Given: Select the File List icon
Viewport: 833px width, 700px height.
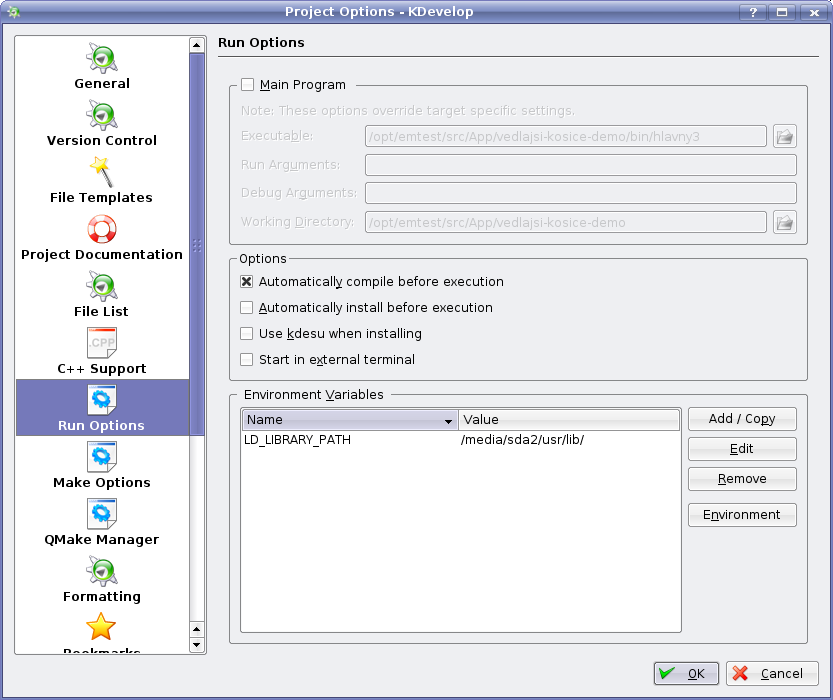Looking at the screenshot, I should click(102, 287).
